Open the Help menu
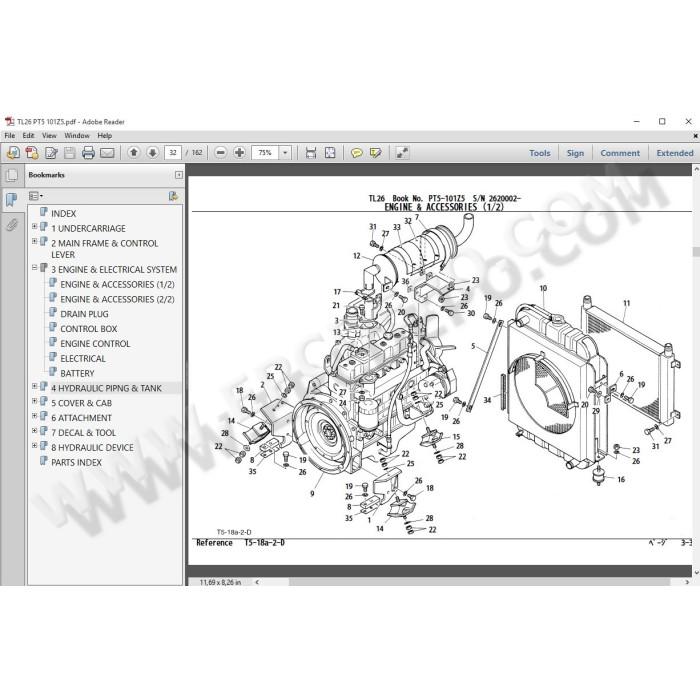This screenshot has width=700, height=700. pyautogui.click(x=104, y=136)
